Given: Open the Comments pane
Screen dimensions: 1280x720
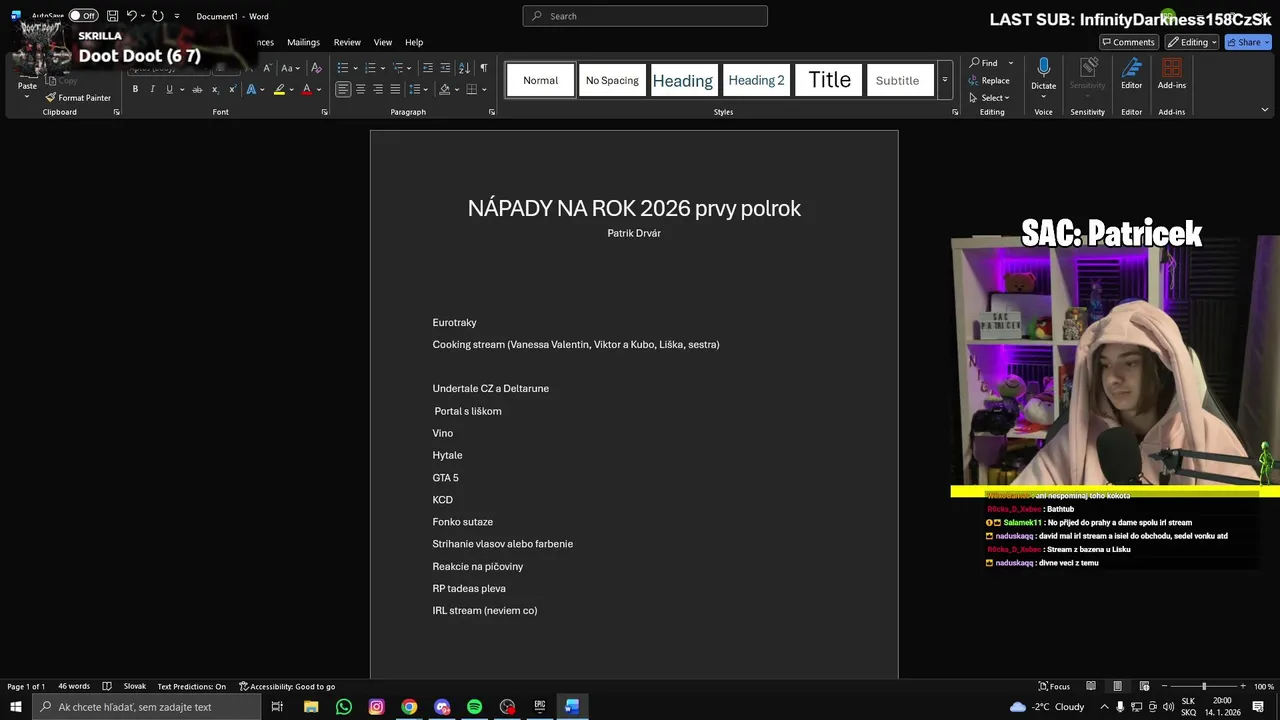Looking at the screenshot, I should [1128, 42].
